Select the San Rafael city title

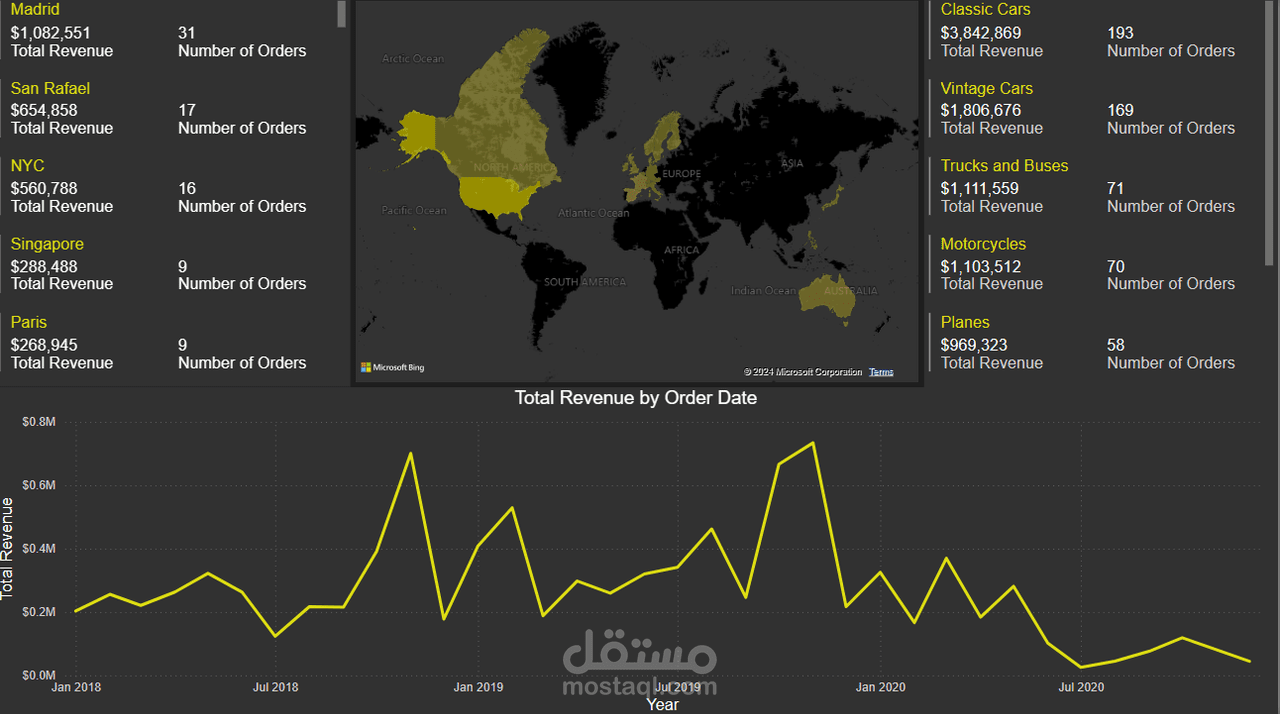pos(50,88)
